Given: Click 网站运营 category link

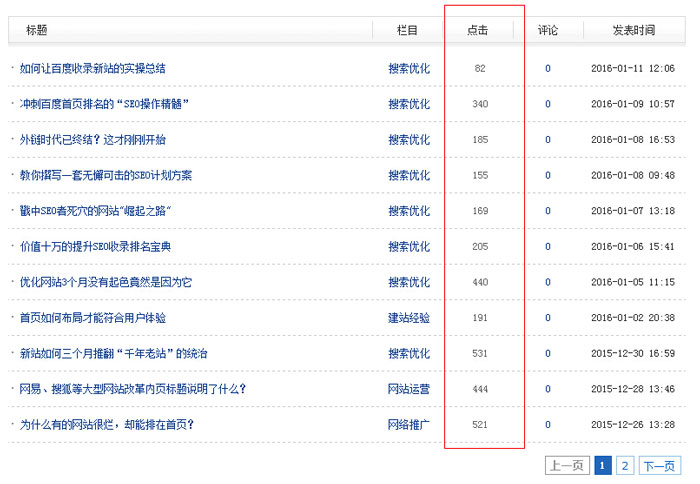Looking at the screenshot, I should coord(408,389).
